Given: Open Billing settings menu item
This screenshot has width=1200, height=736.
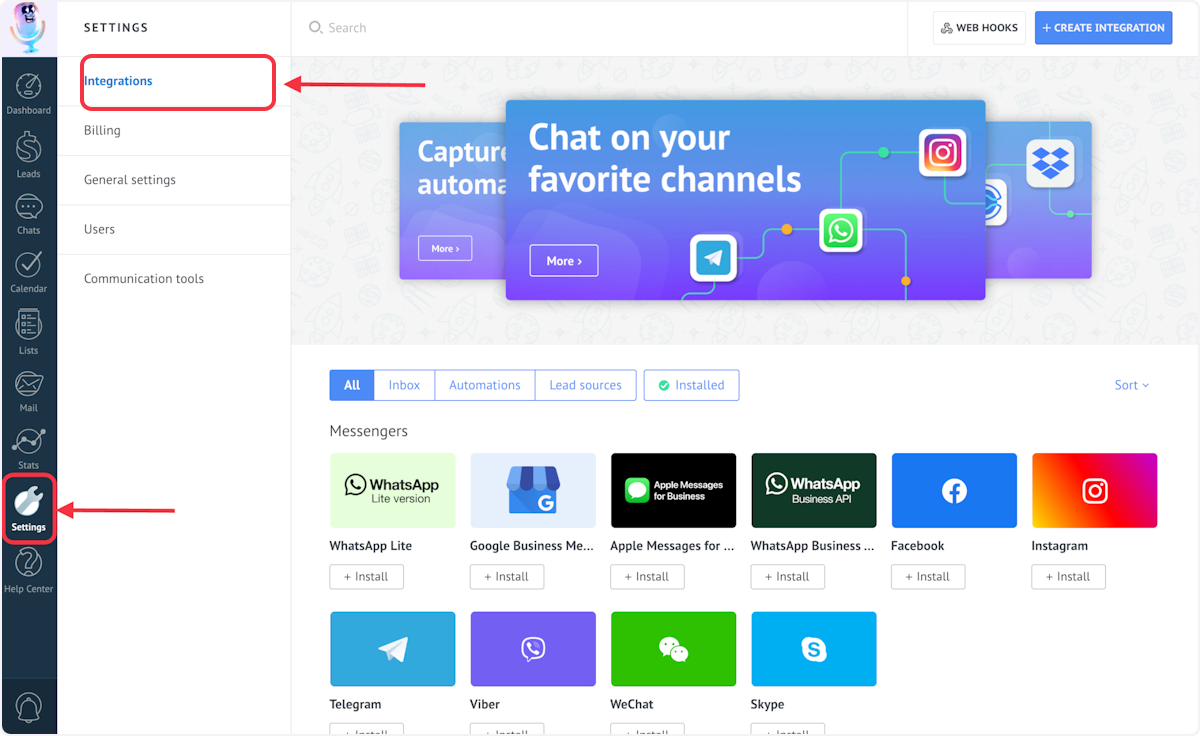Looking at the screenshot, I should (x=174, y=130).
